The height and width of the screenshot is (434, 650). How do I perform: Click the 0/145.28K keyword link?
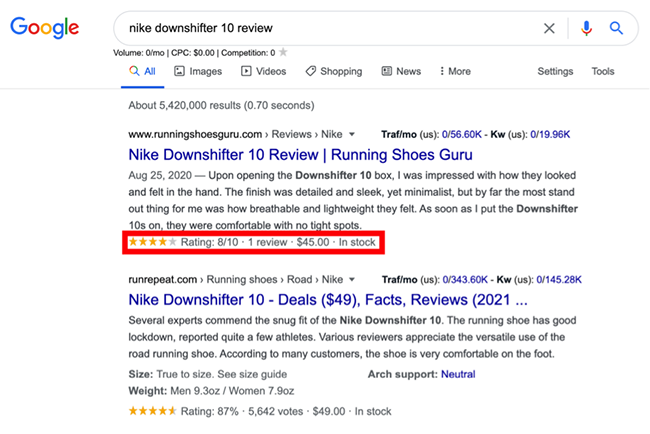pyautogui.click(x=559, y=279)
